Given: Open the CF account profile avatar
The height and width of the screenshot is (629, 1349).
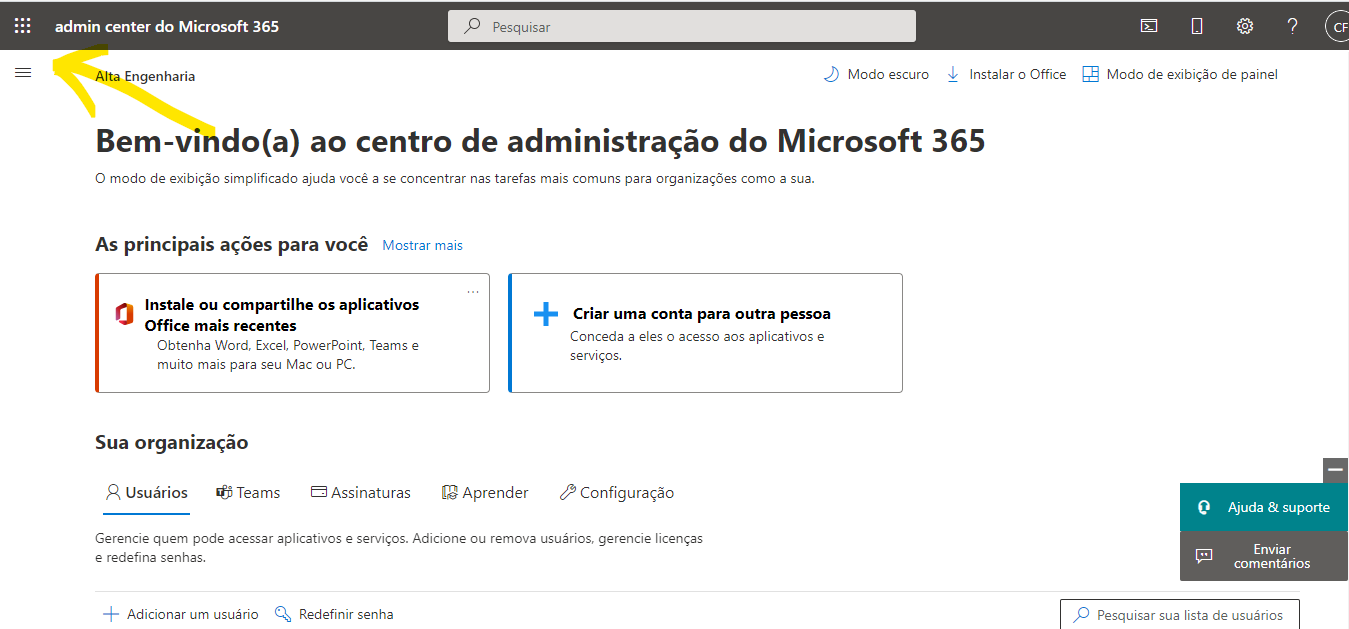Looking at the screenshot, I should pos(1338,26).
